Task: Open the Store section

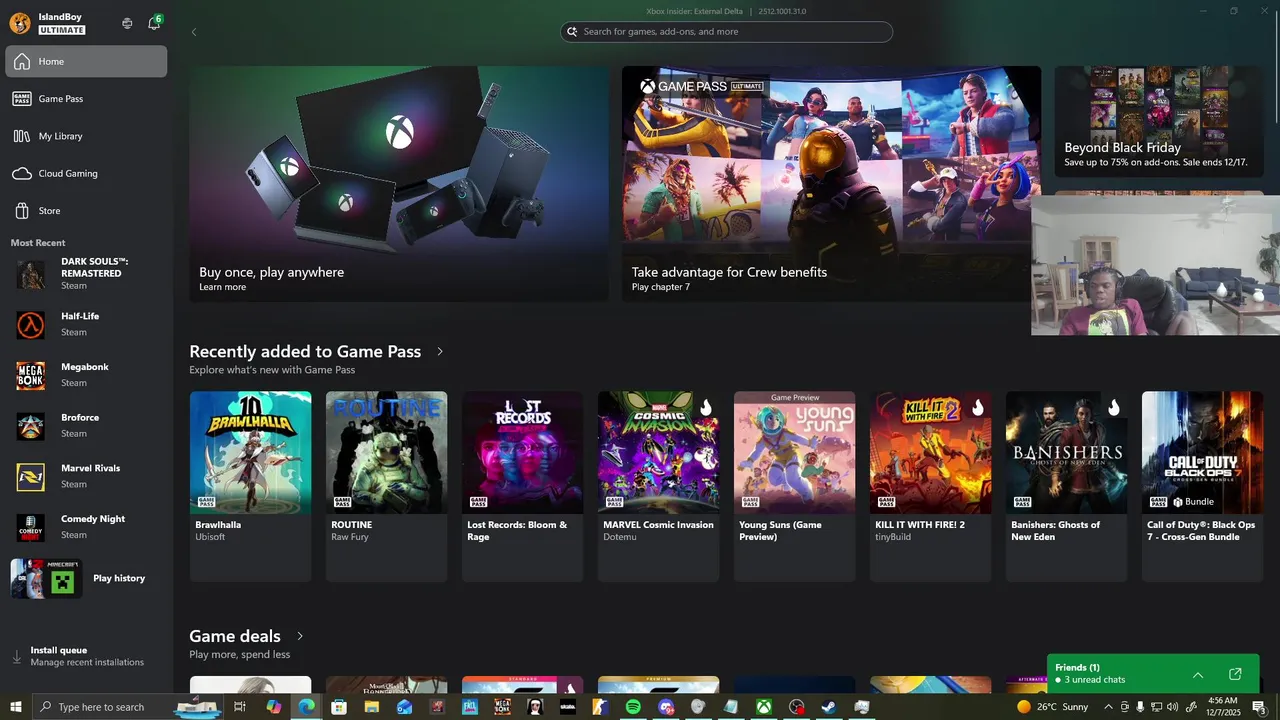Action: (x=86, y=211)
